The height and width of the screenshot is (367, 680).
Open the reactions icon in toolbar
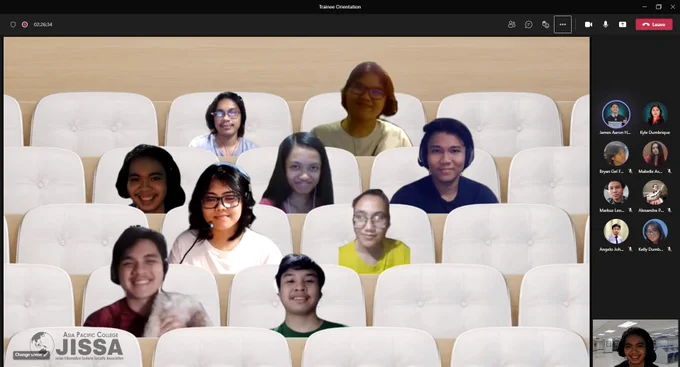tap(546, 25)
